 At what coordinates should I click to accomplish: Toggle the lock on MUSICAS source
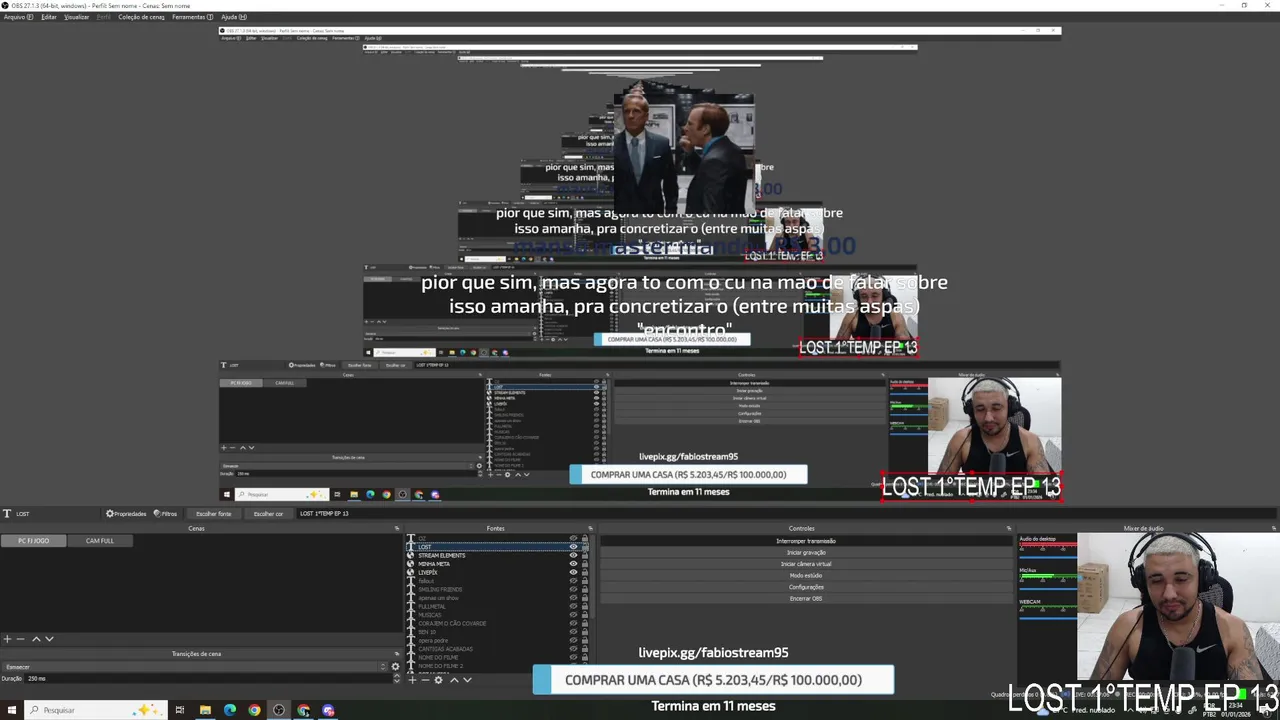(585, 615)
